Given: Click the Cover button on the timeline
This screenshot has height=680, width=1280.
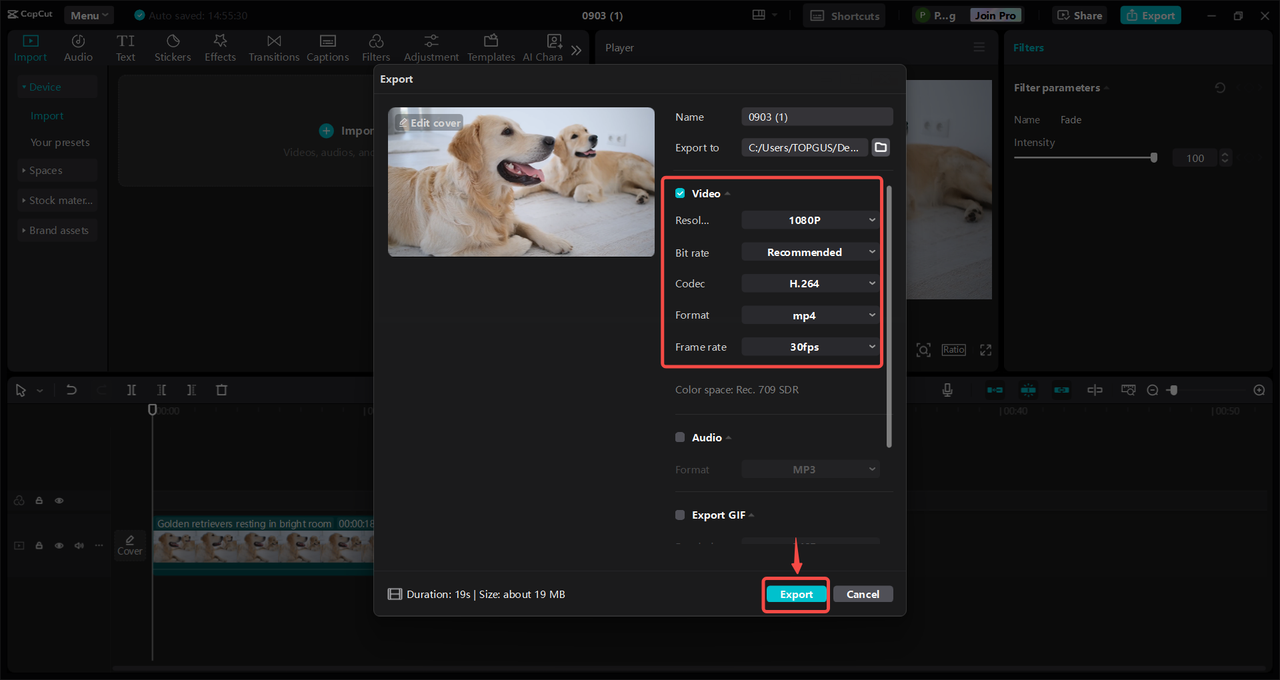Looking at the screenshot, I should (130, 545).
